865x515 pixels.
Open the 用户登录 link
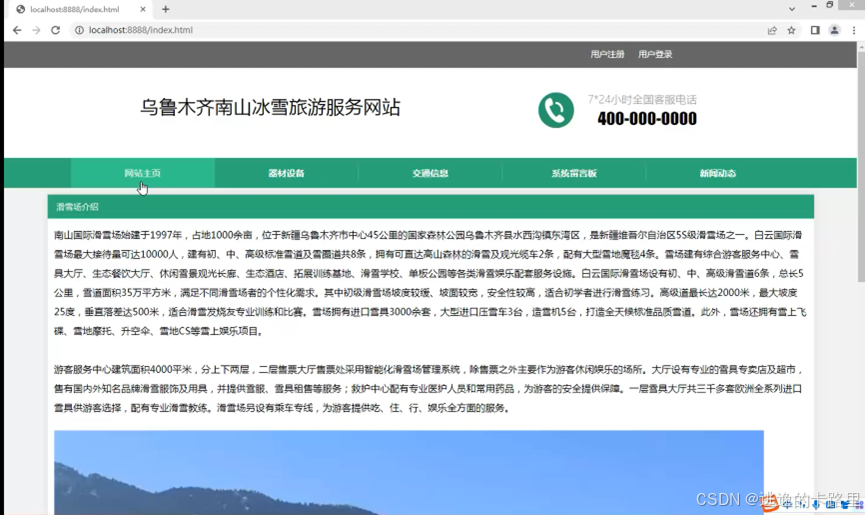click(655, 54)
